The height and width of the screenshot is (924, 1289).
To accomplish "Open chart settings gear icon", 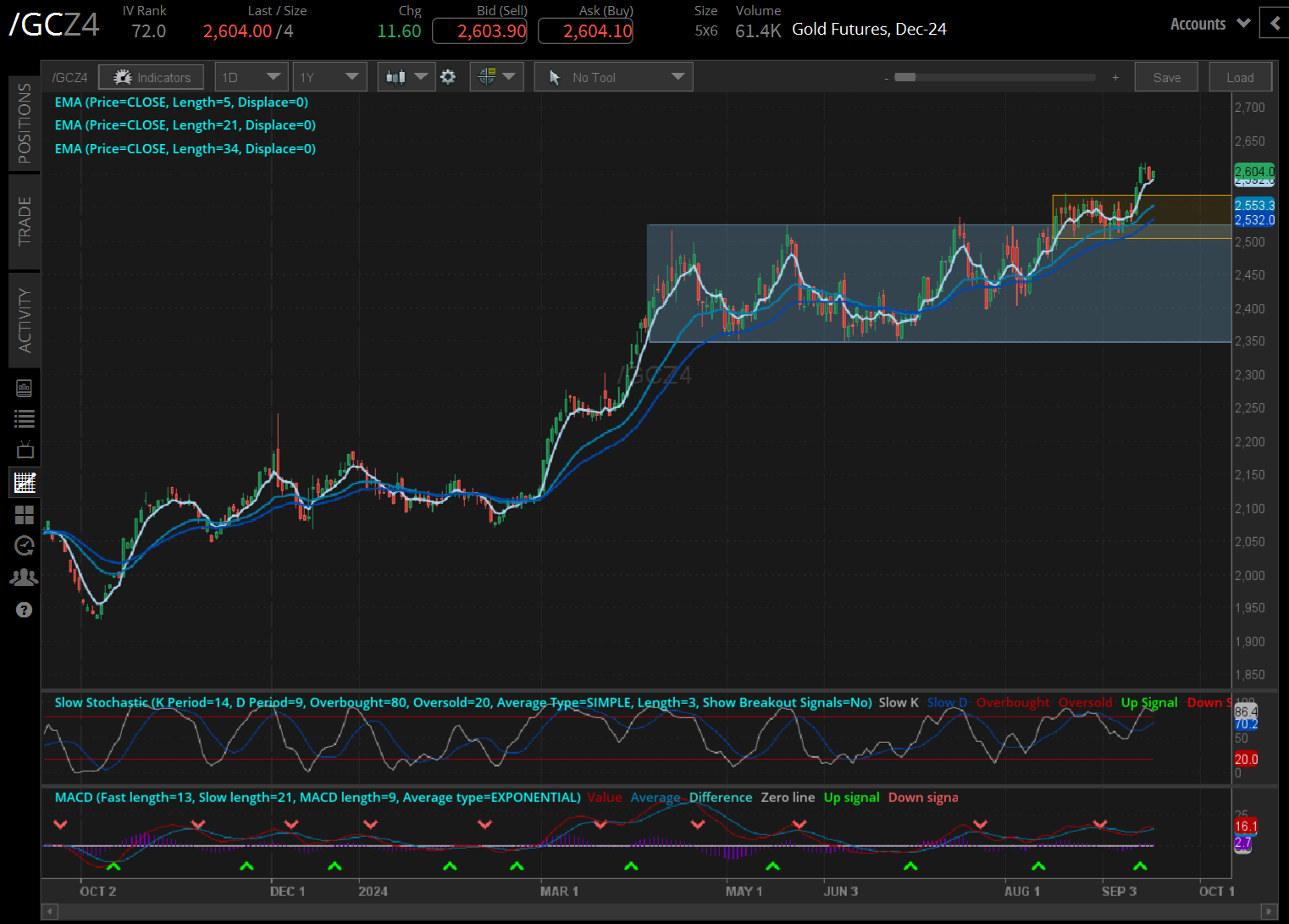I will [x=448, y=77].
